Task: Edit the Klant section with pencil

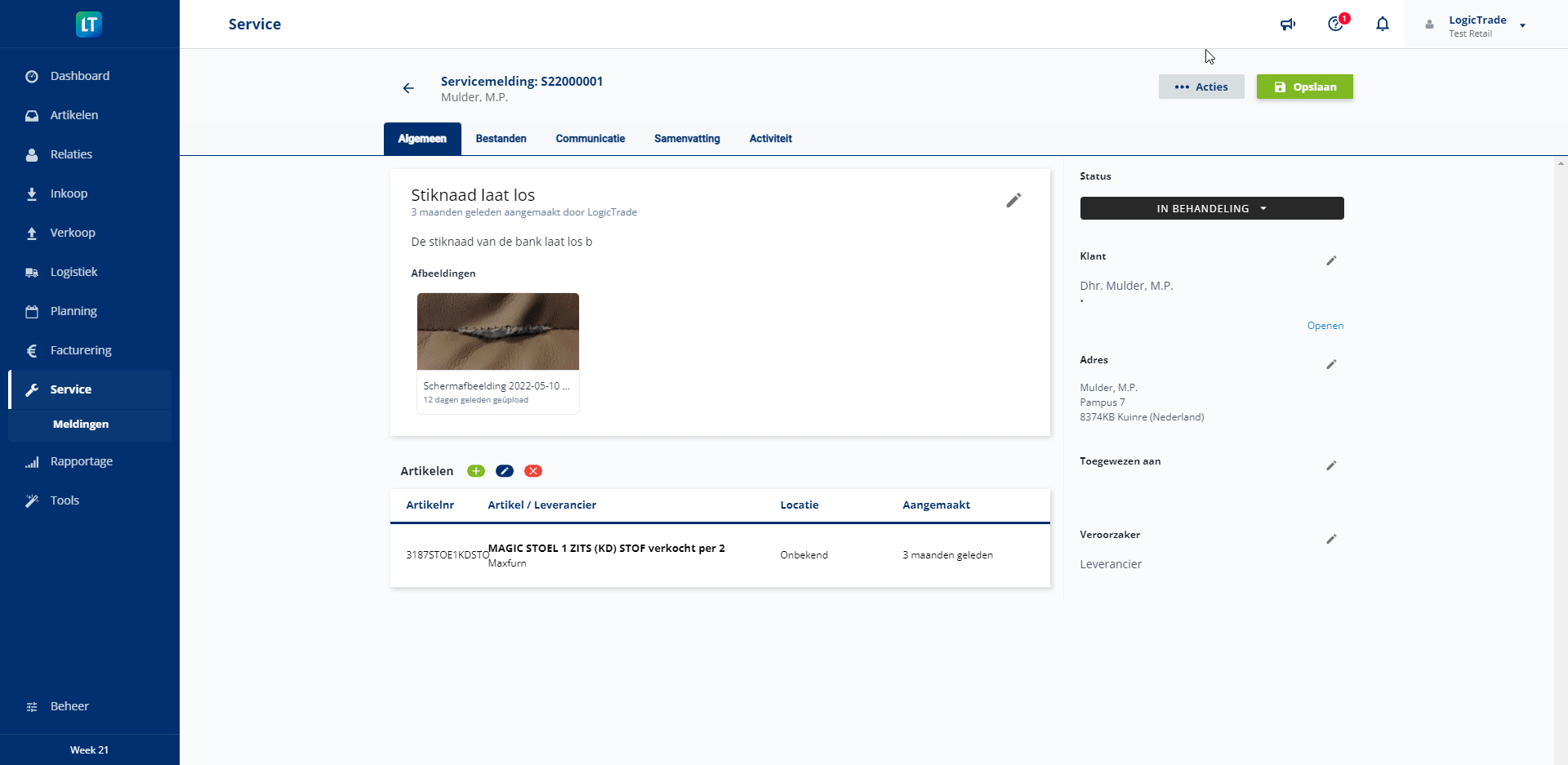Action: (x=1331, y=260)
